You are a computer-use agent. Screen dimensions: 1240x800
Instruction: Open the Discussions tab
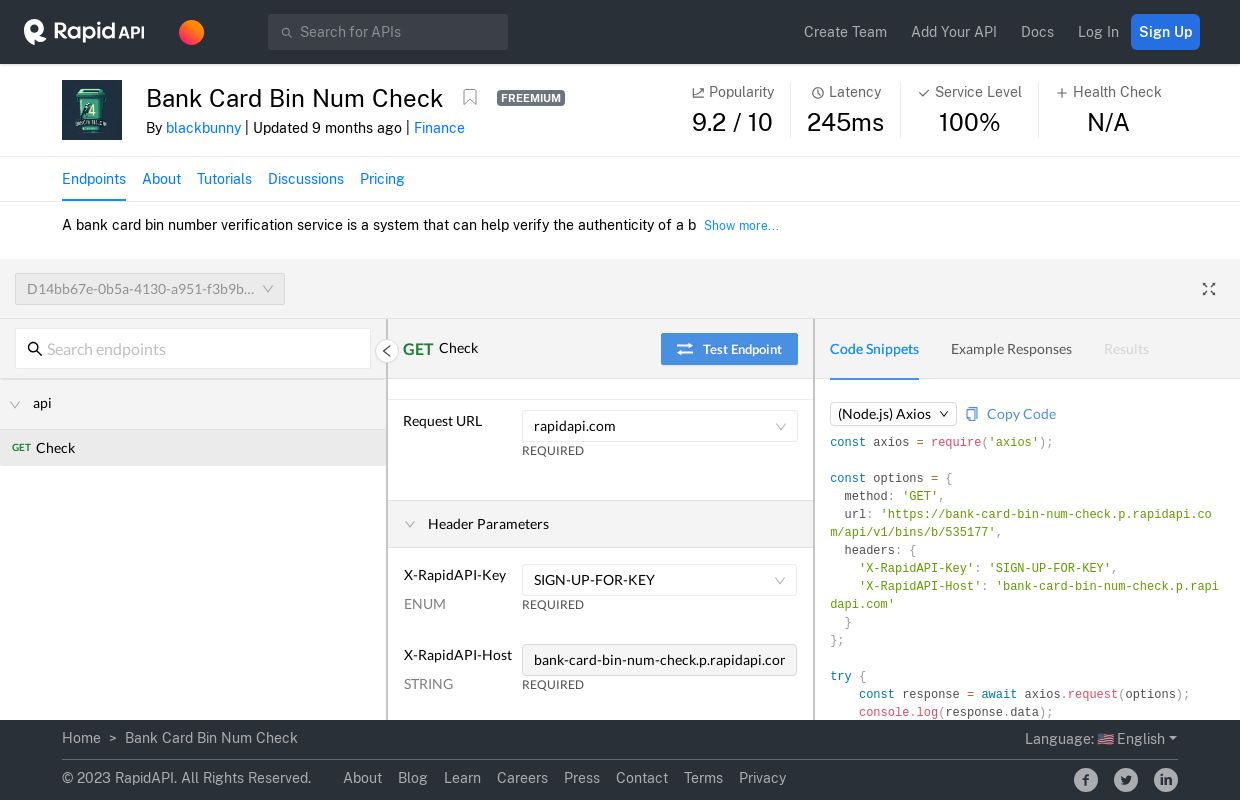[306, 179]
